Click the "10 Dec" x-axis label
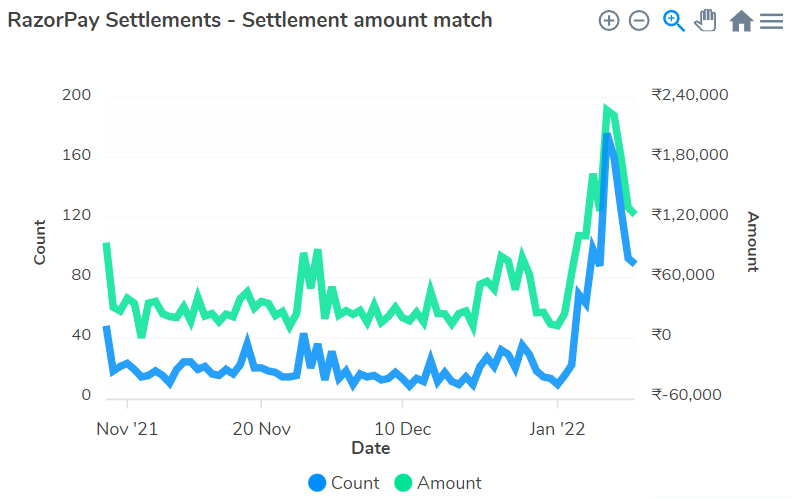The width and height of the screenshot is (794, 498). pyautogui.click(x=402, y=429)
